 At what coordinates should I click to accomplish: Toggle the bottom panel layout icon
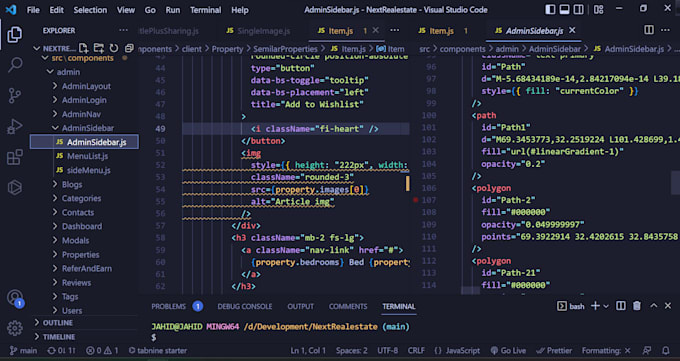(x=564, y=10)
